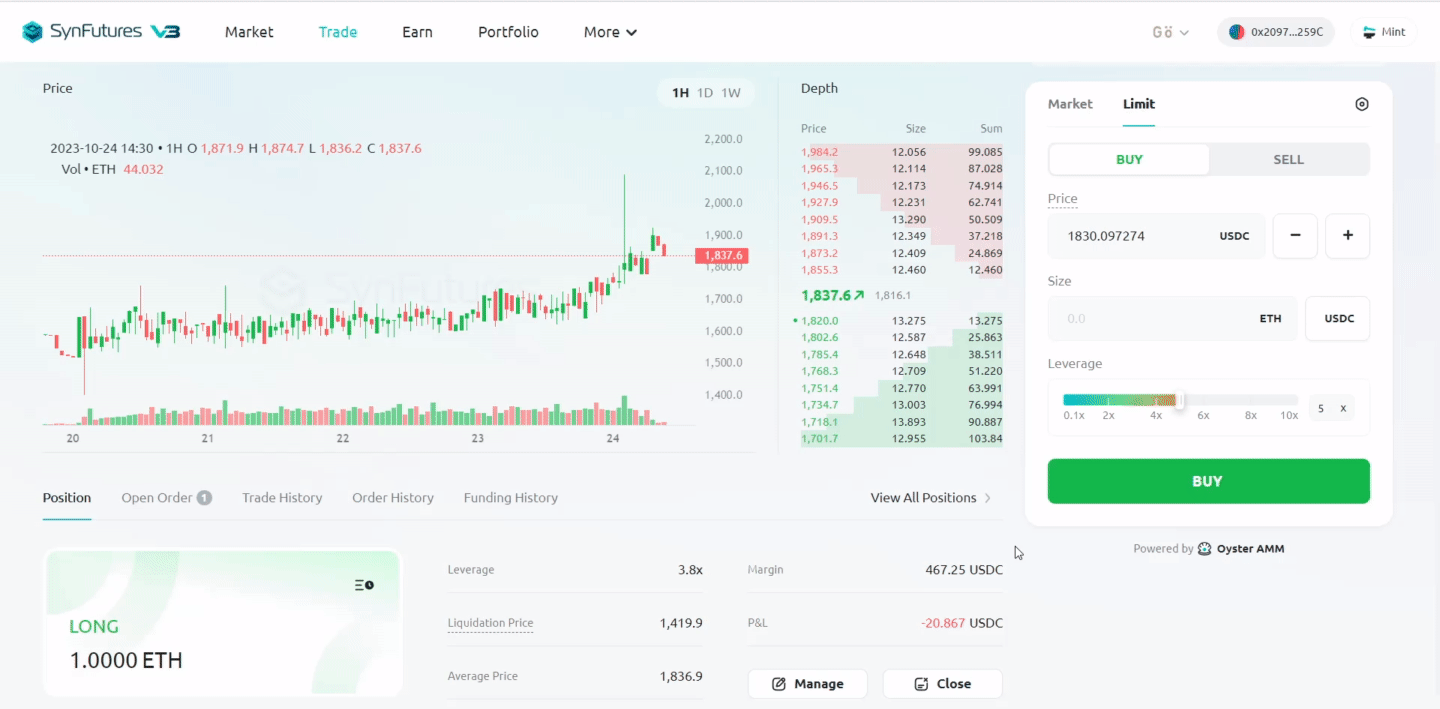Image resolution: width=1440 pixels, height=709 pixels.
Task: Increase price with the plus button
Action: [x=1347, y=236]
